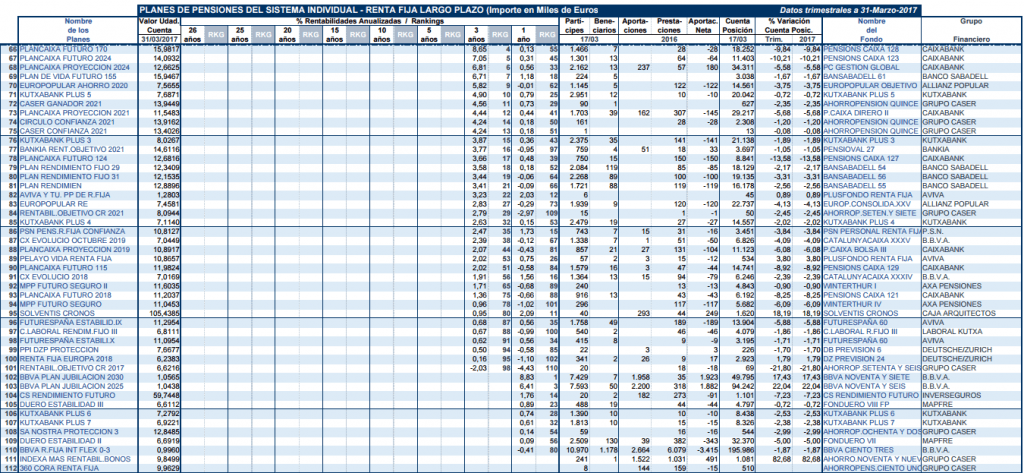Screen dimensions: 1024x473
Task: Click the title 'PLANES DE PENSIONES DEL SISTEMA INDIVIDUAL'
Action: [x=245, y=10]
